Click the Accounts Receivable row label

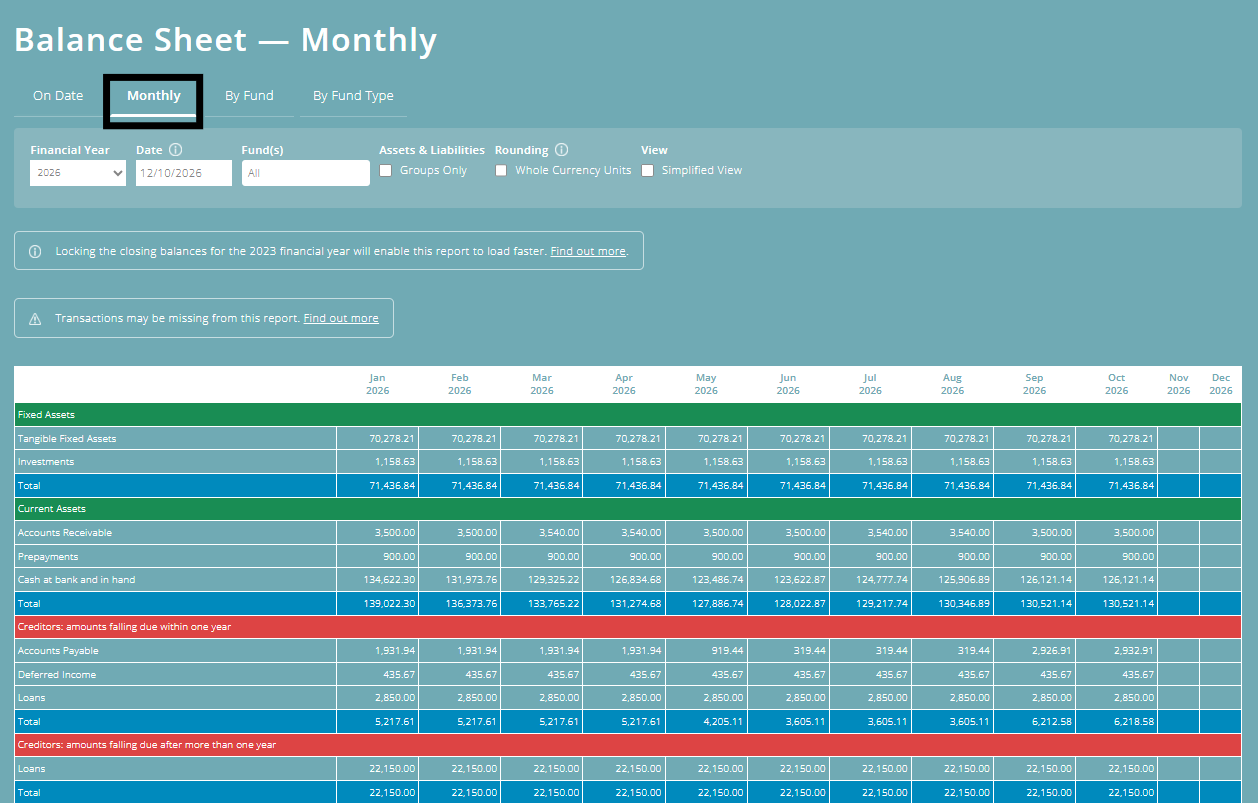(65, 533)
